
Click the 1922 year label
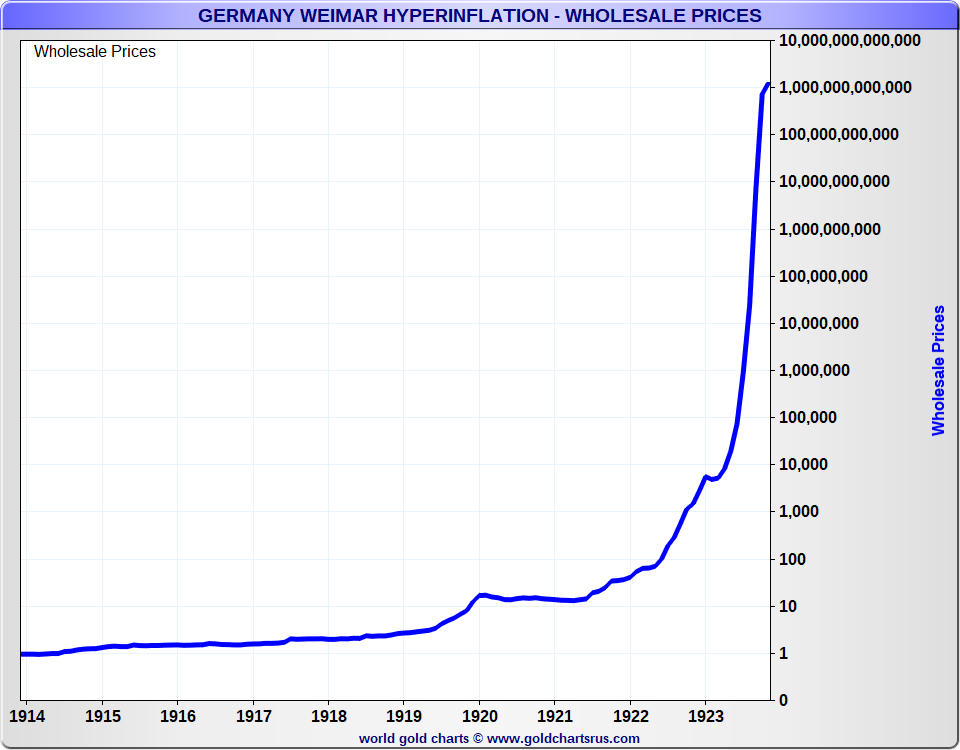630,717
